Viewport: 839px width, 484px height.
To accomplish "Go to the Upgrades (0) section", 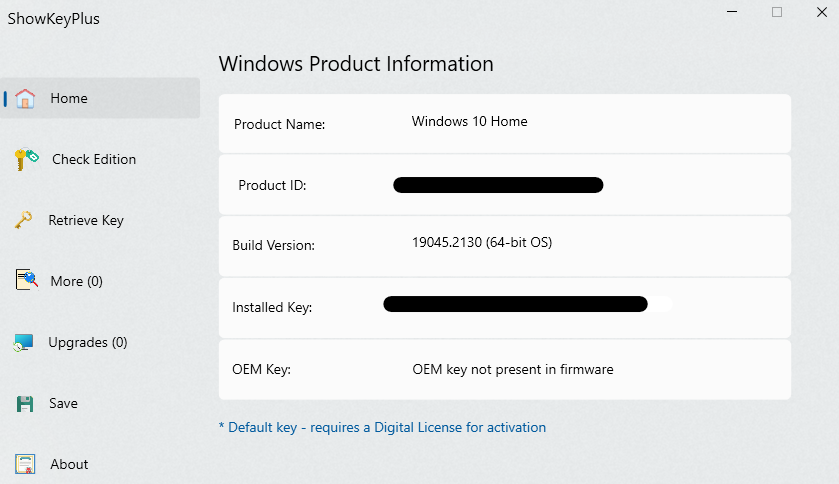I will click(x=88, y=342).
